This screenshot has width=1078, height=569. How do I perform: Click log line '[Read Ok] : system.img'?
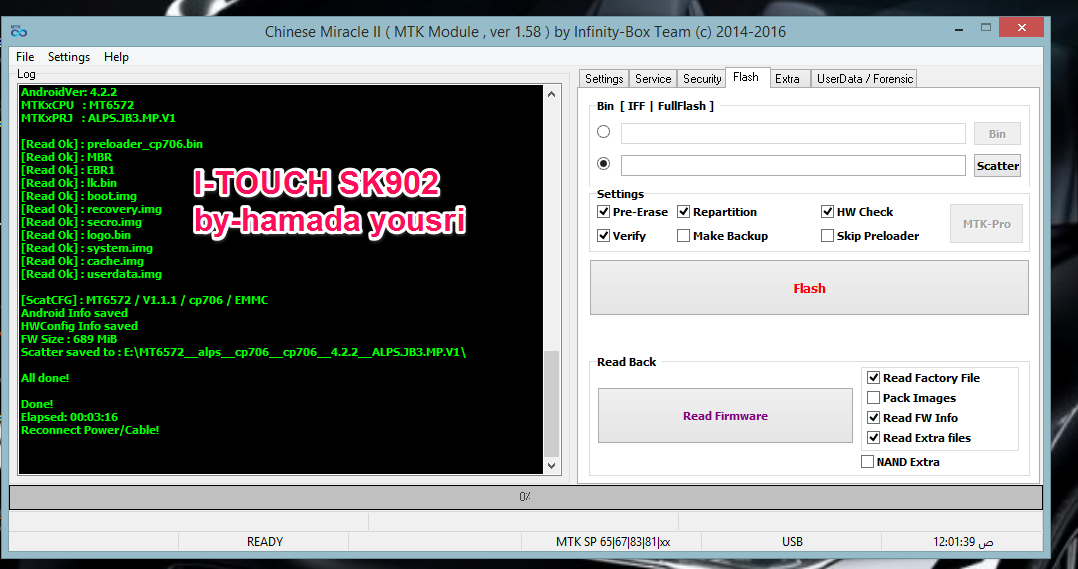tap(87, 248)
